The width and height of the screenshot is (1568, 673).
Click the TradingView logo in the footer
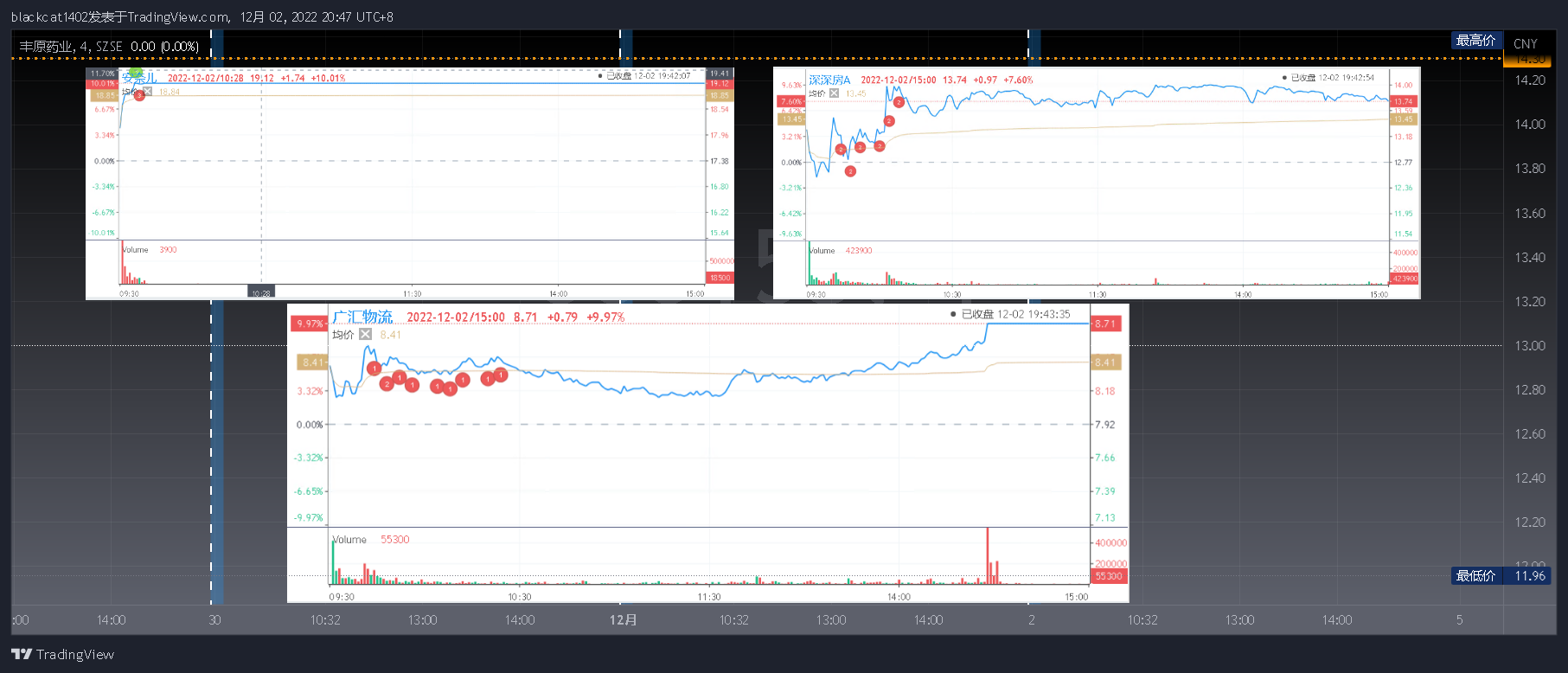click(62, 654)
